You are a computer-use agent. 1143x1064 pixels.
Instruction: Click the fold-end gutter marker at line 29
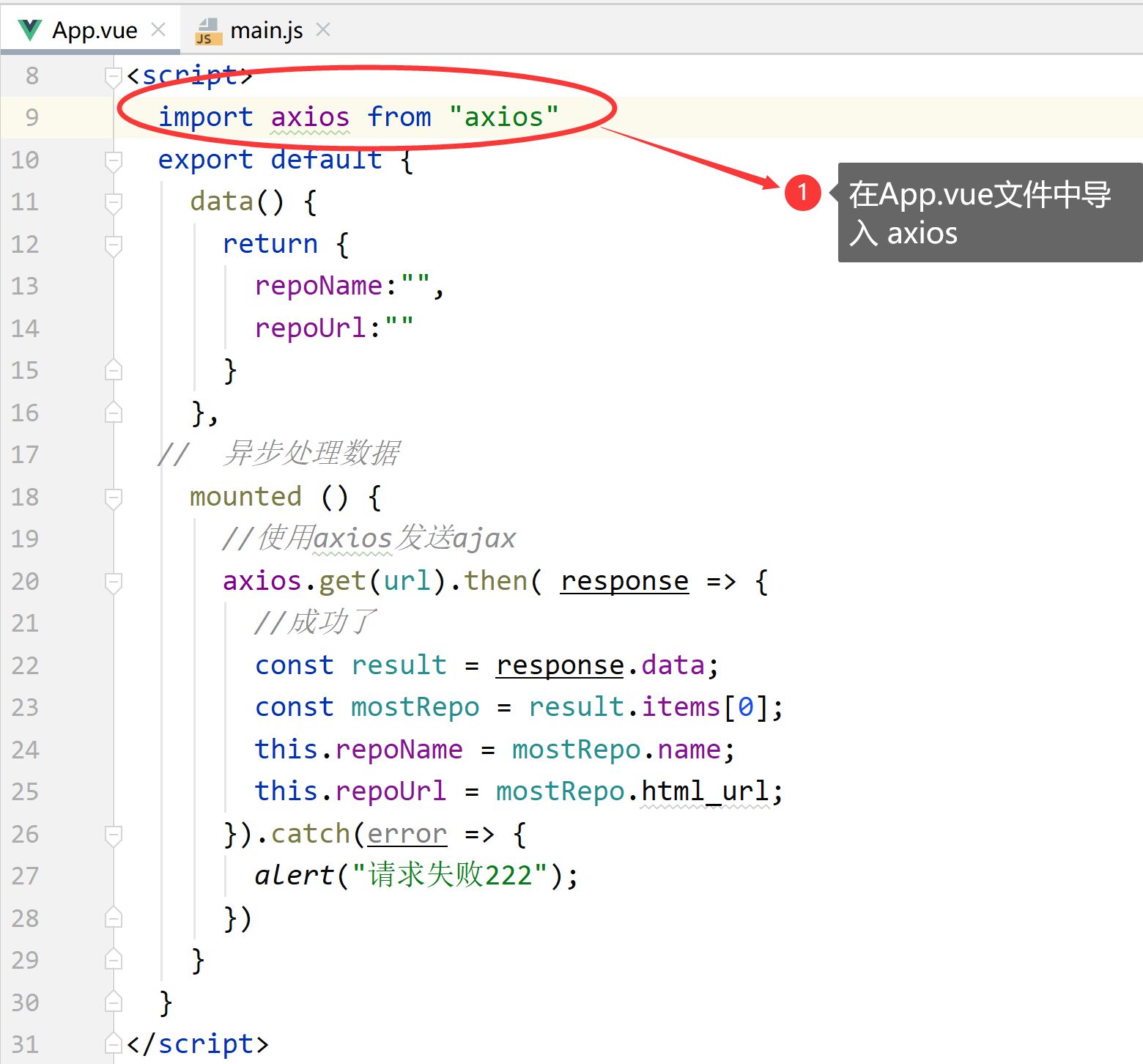[114, 959]
